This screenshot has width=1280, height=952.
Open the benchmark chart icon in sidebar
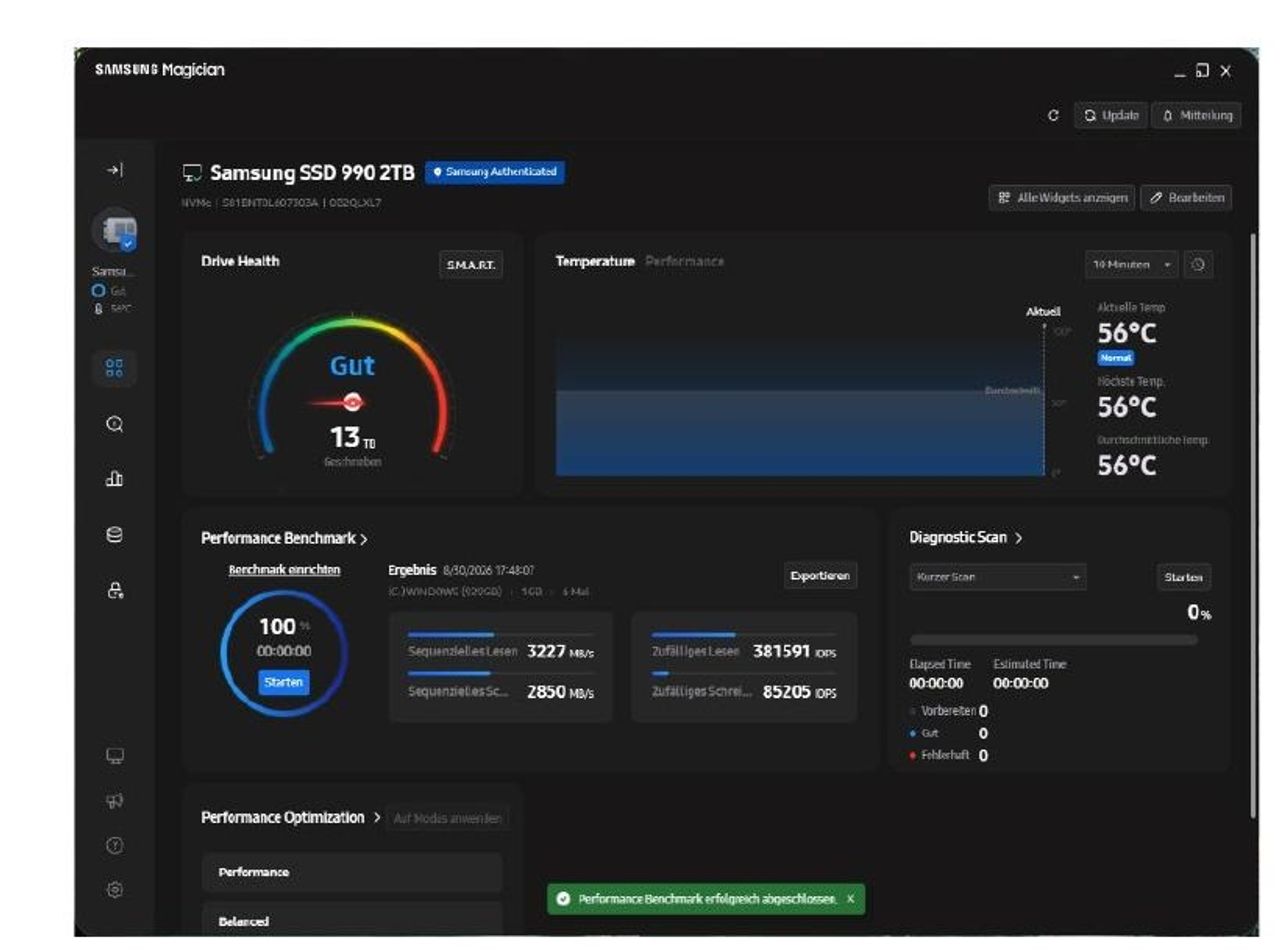pos(115,479)
